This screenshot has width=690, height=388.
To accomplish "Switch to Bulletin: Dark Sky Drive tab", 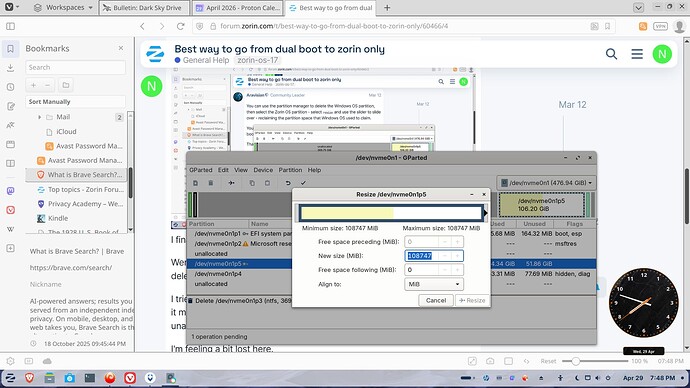I will pos(144,8).
